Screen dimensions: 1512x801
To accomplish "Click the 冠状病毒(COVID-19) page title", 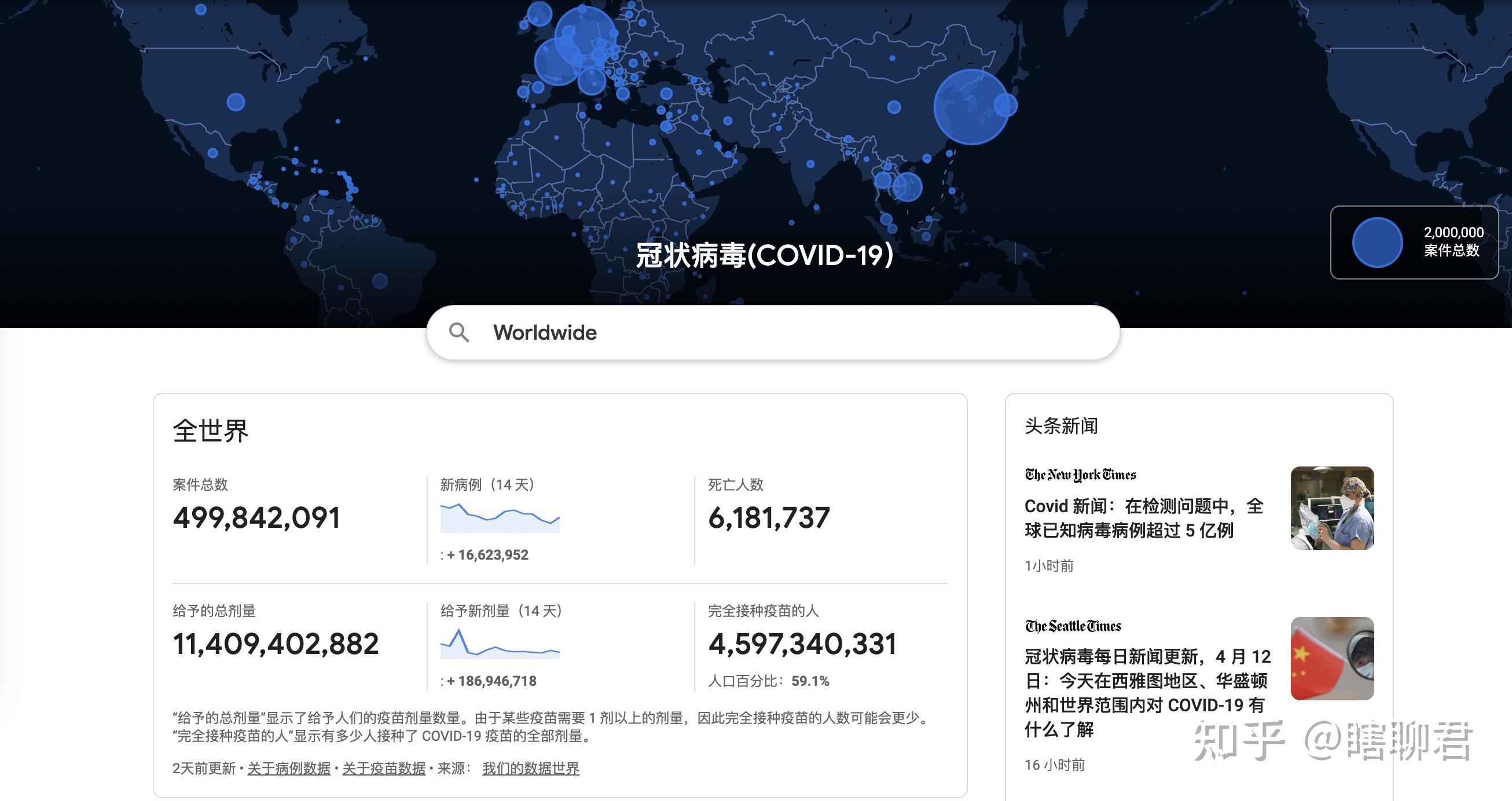I will point(765,255).
